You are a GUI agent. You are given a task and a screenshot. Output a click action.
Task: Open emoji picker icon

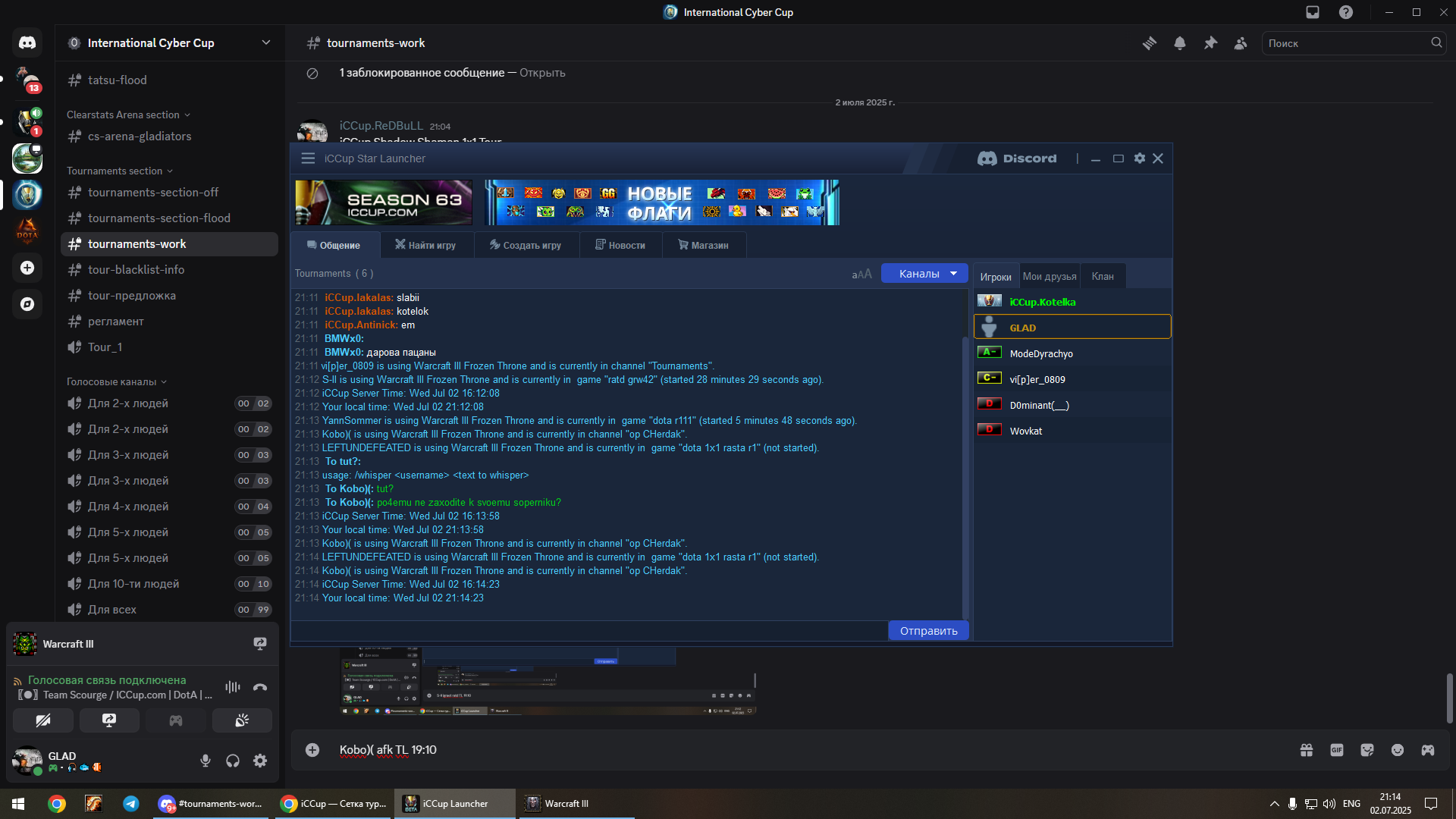(1398, 750)
